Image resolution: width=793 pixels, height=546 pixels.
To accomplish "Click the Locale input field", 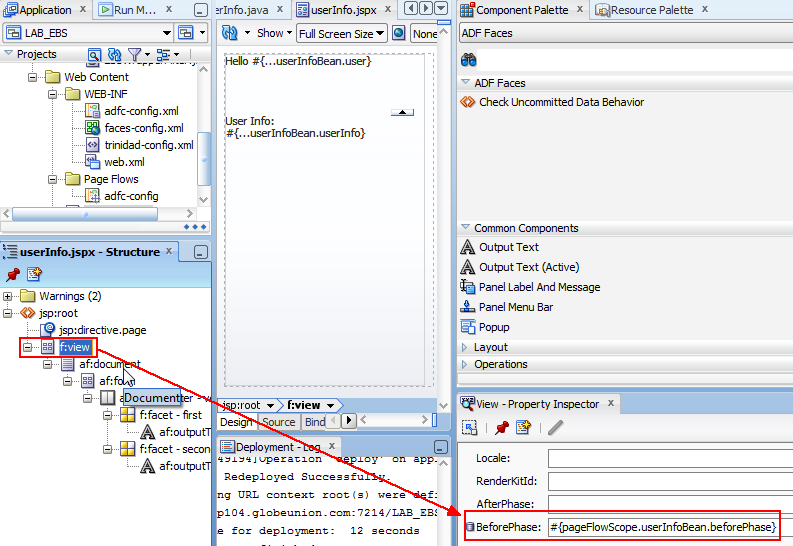I will pyautogui.click(x=670, y=459).
